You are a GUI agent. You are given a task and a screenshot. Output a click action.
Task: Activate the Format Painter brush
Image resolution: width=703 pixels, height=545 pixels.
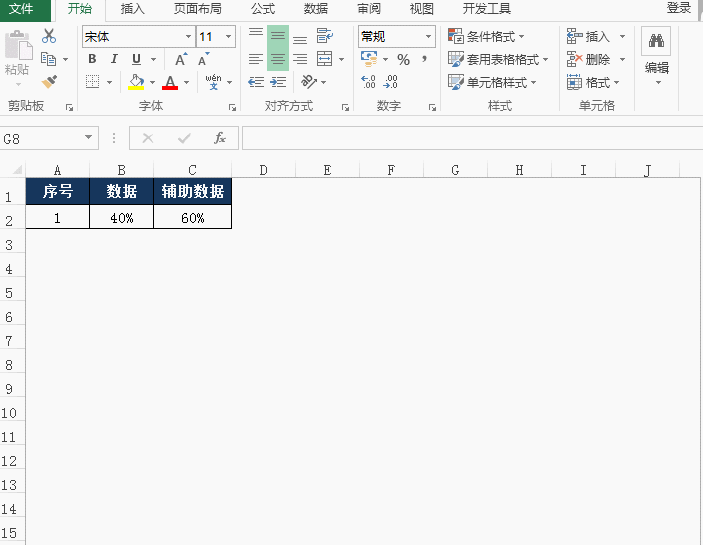(49, 82)
